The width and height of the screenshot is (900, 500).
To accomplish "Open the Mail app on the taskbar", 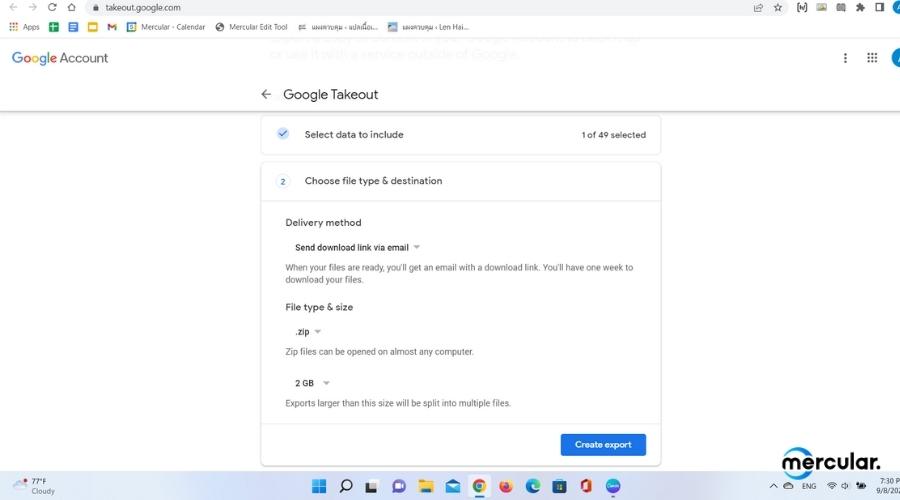I will pyautogui.click(x=453, y=486).
